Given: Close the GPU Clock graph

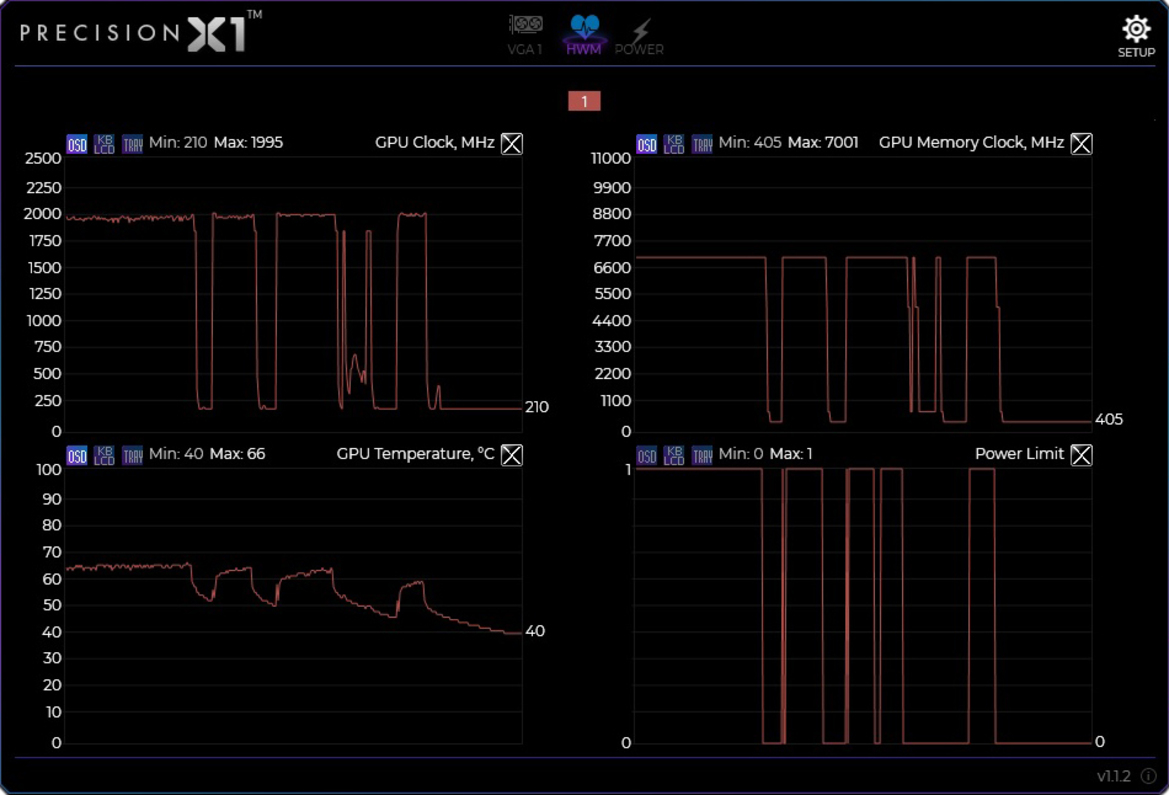Looking at the screenshot, I should click(x=511, y=143).
